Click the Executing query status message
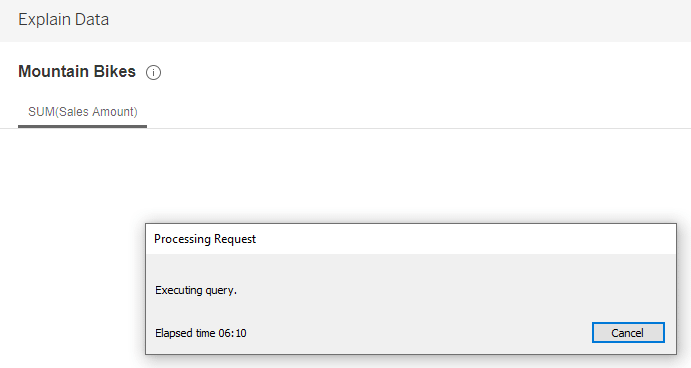The width and height of the screenshot is (691, 368). tap(196, 290)
